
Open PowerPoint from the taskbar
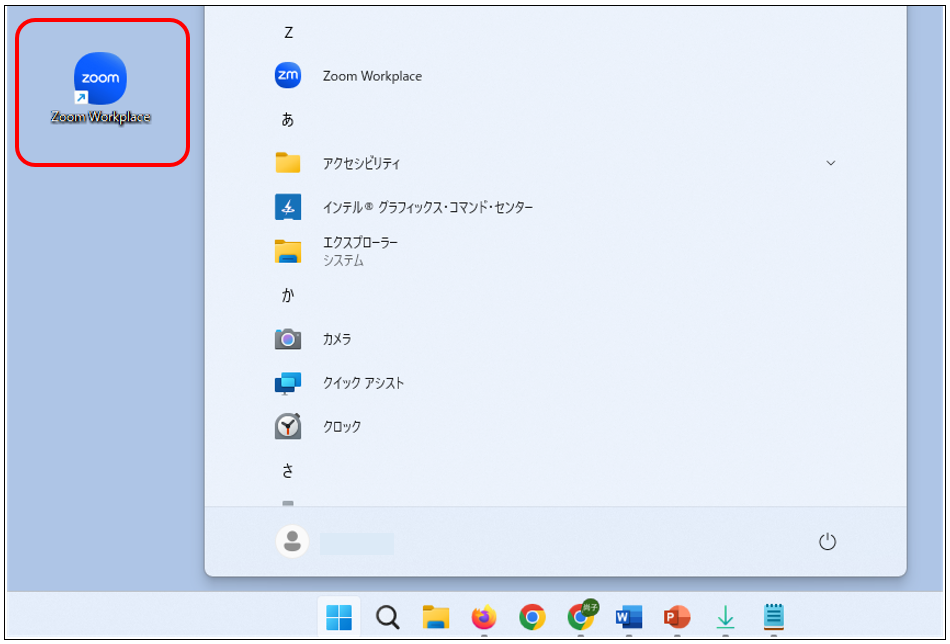[x=677, y=617]
